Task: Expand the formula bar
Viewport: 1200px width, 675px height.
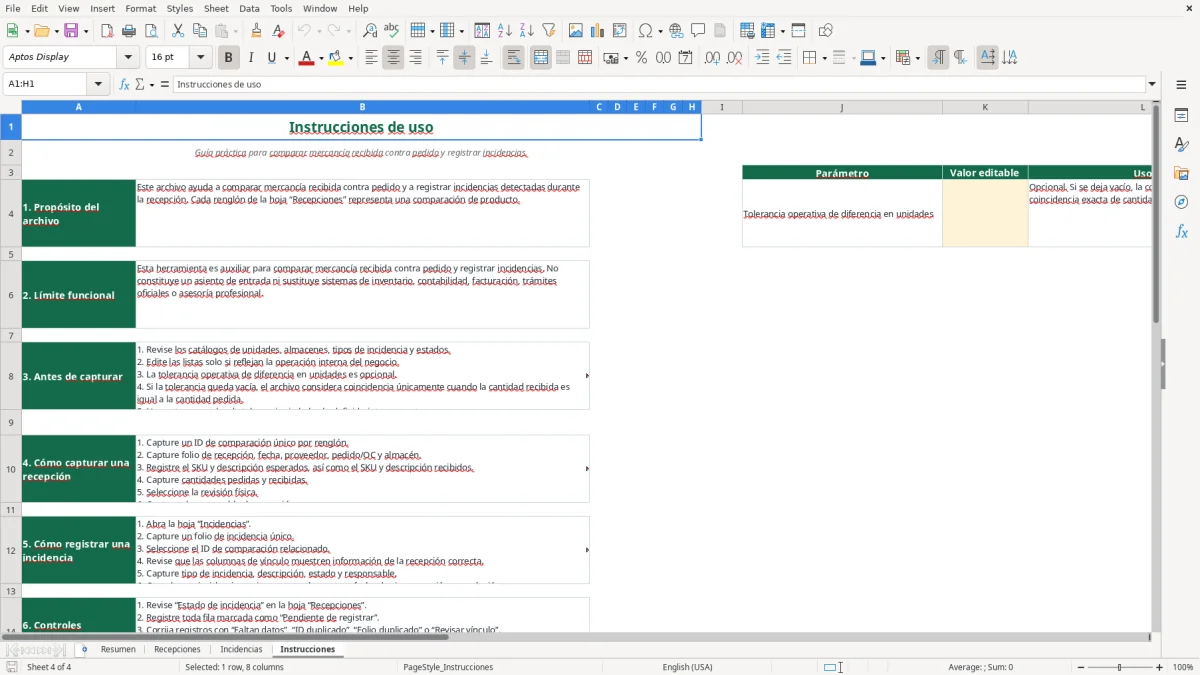Action: click(x=1152, y=84)
